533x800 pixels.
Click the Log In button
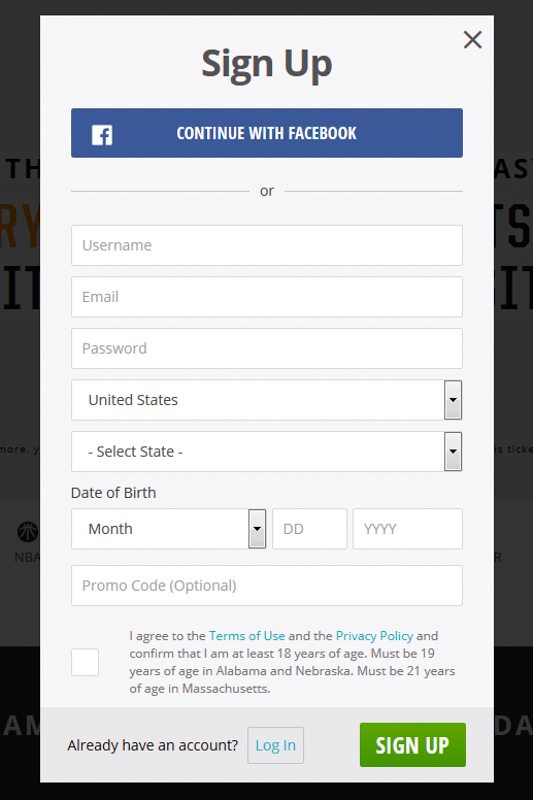(x=275, y=745)
